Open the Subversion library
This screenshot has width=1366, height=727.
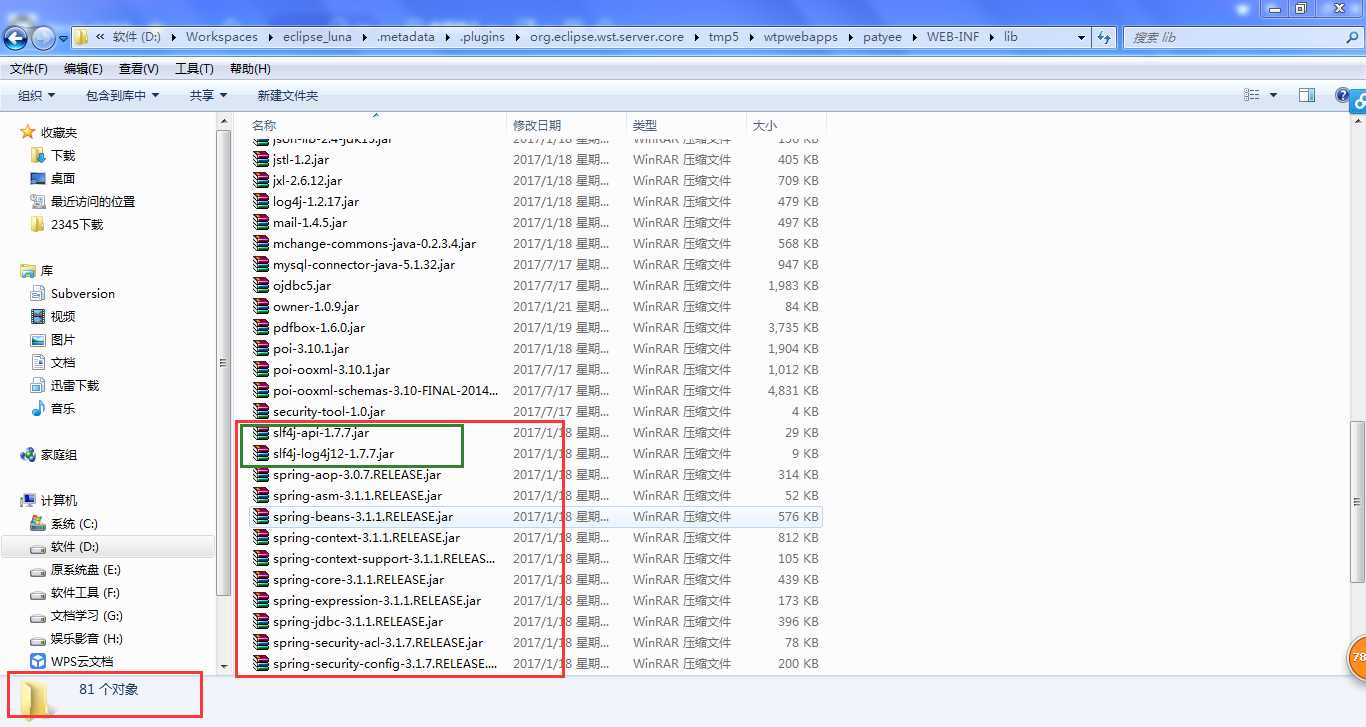(83, 293)
